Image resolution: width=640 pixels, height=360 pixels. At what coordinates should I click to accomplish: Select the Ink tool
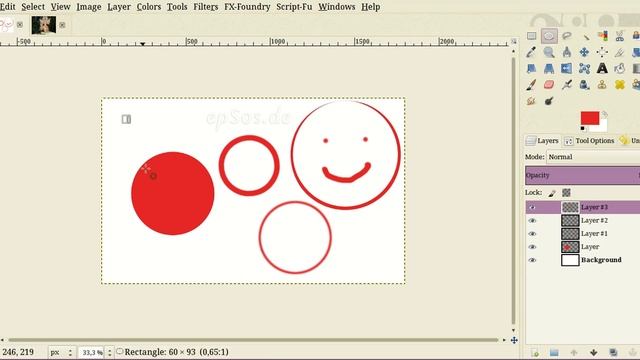(584, 85)
